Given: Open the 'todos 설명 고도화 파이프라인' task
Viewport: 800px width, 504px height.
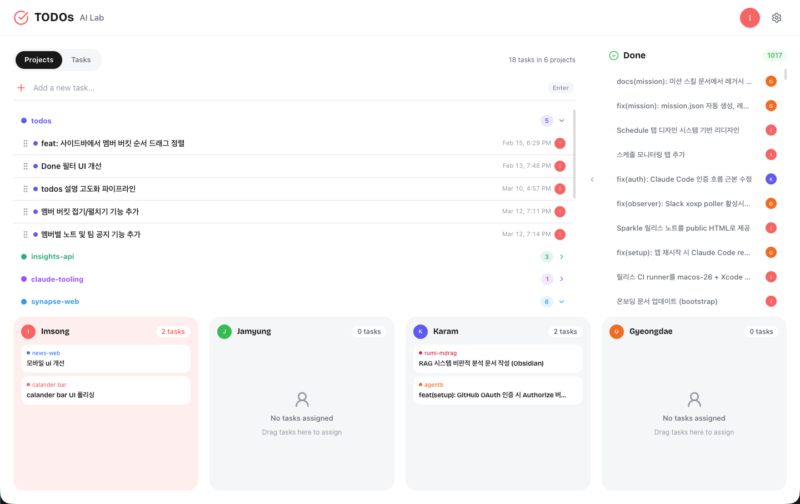Looking at the screenshot, I should click(x=88, y=189).
